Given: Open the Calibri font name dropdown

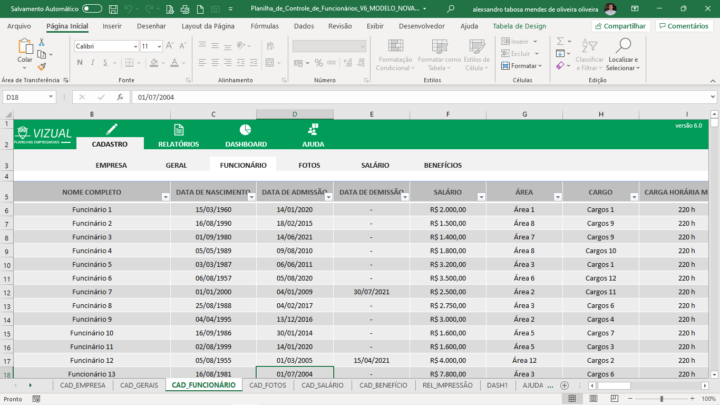Looking at the screenshot, I should click(x=134, y=46).
